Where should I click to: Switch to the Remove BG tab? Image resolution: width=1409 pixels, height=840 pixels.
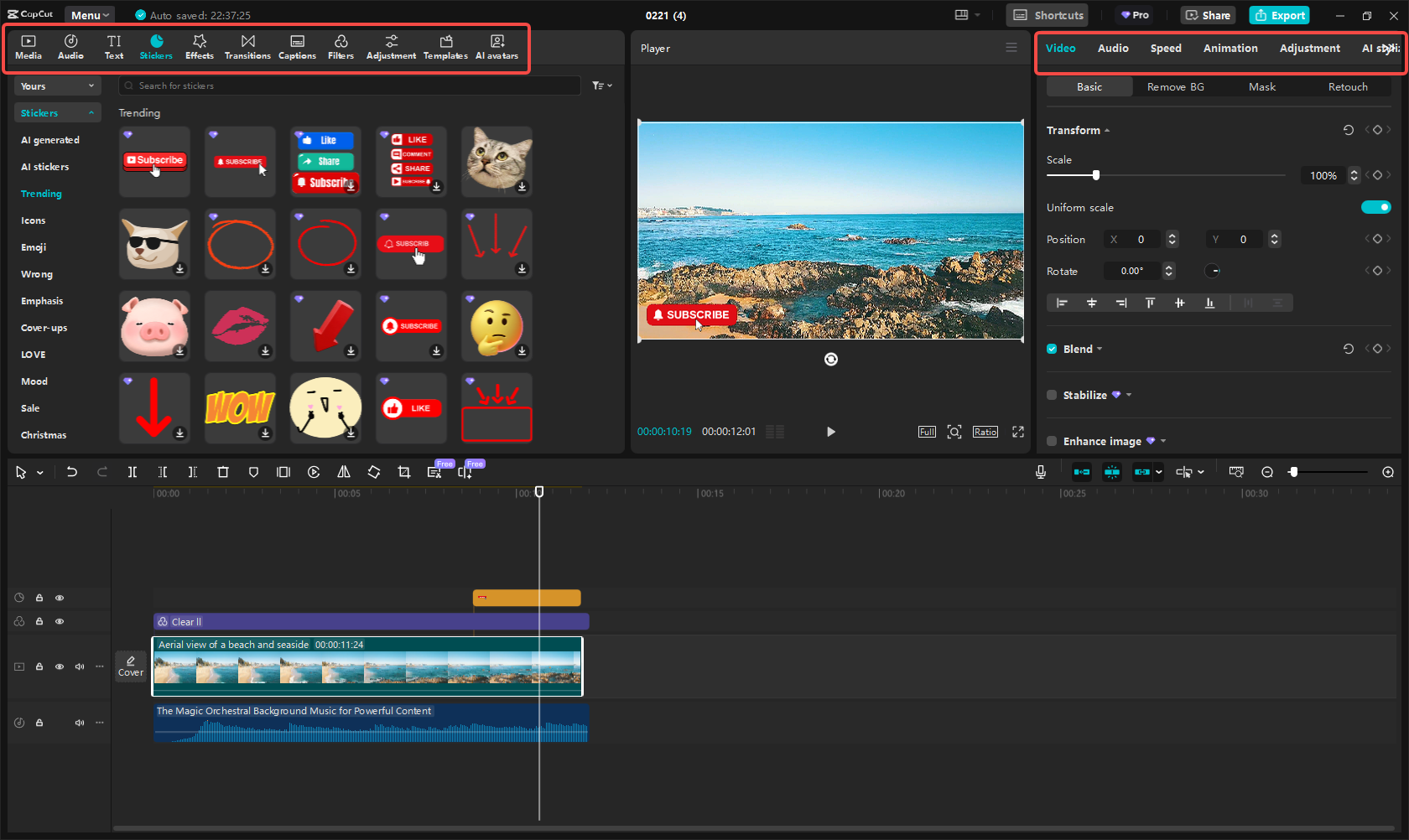point(1175,86)
